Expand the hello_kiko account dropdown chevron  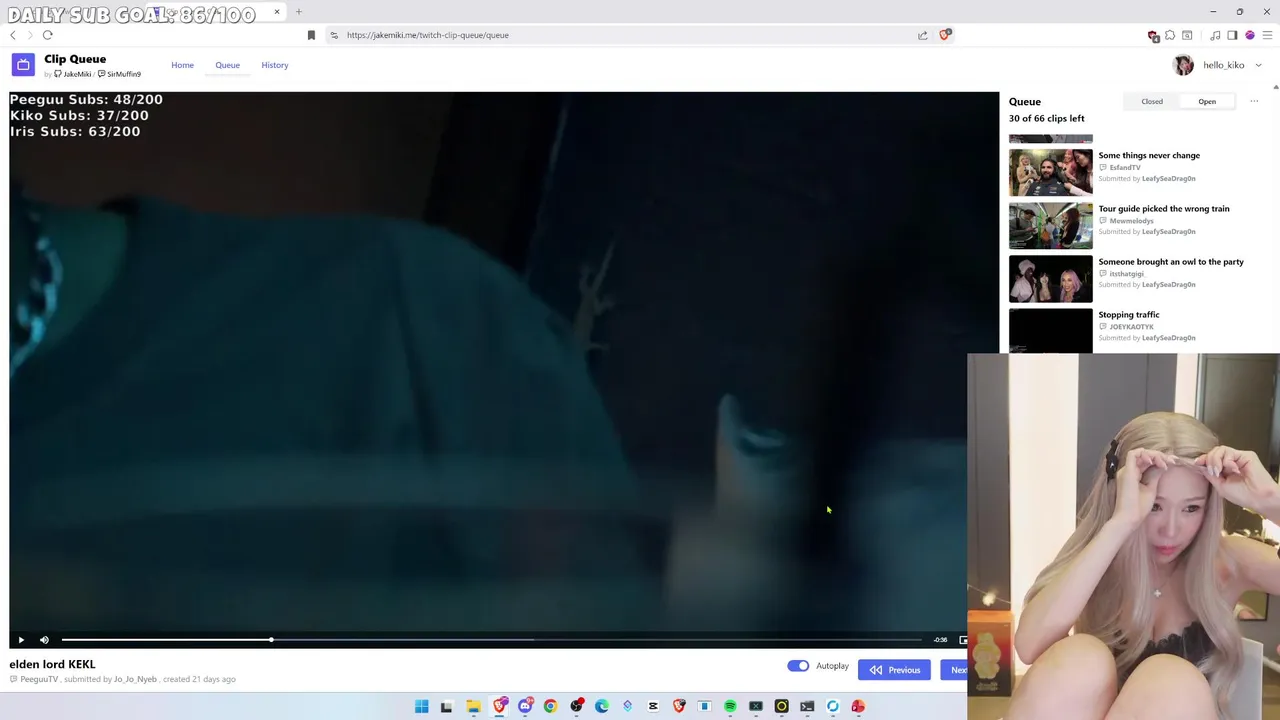(x=1258, y=65)
